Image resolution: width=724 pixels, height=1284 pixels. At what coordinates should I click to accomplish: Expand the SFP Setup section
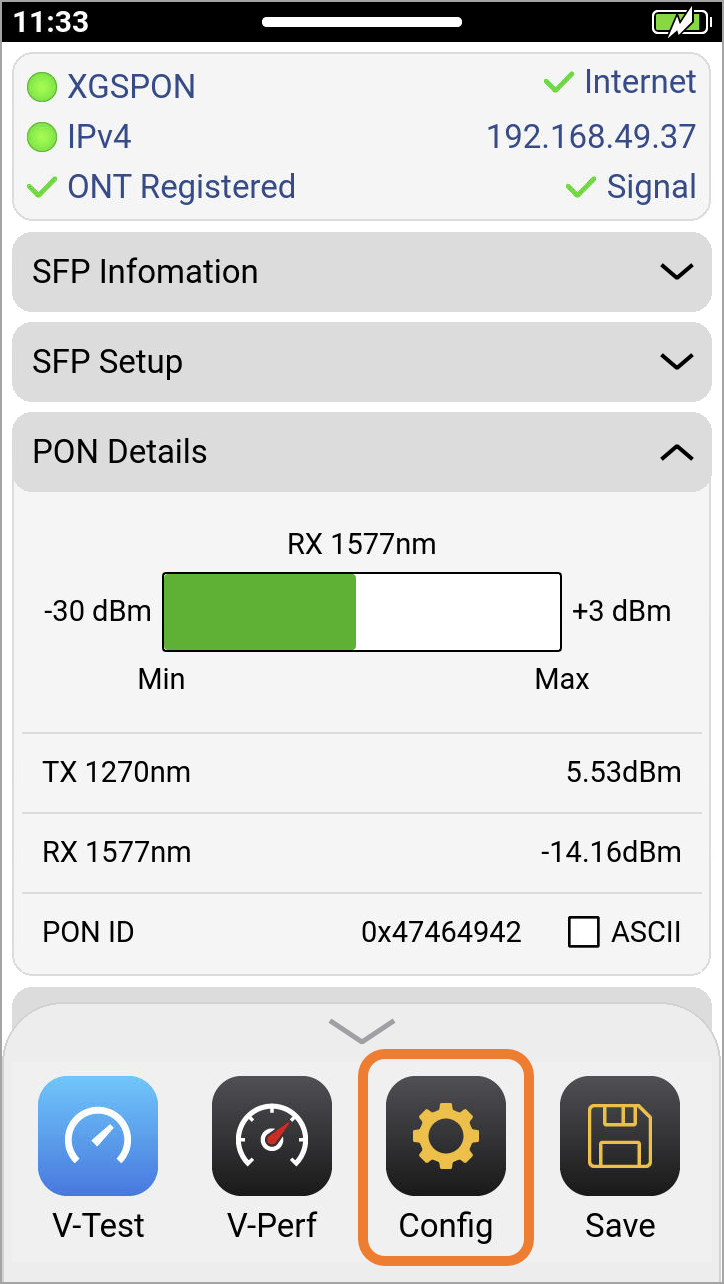tap(362, 362)
